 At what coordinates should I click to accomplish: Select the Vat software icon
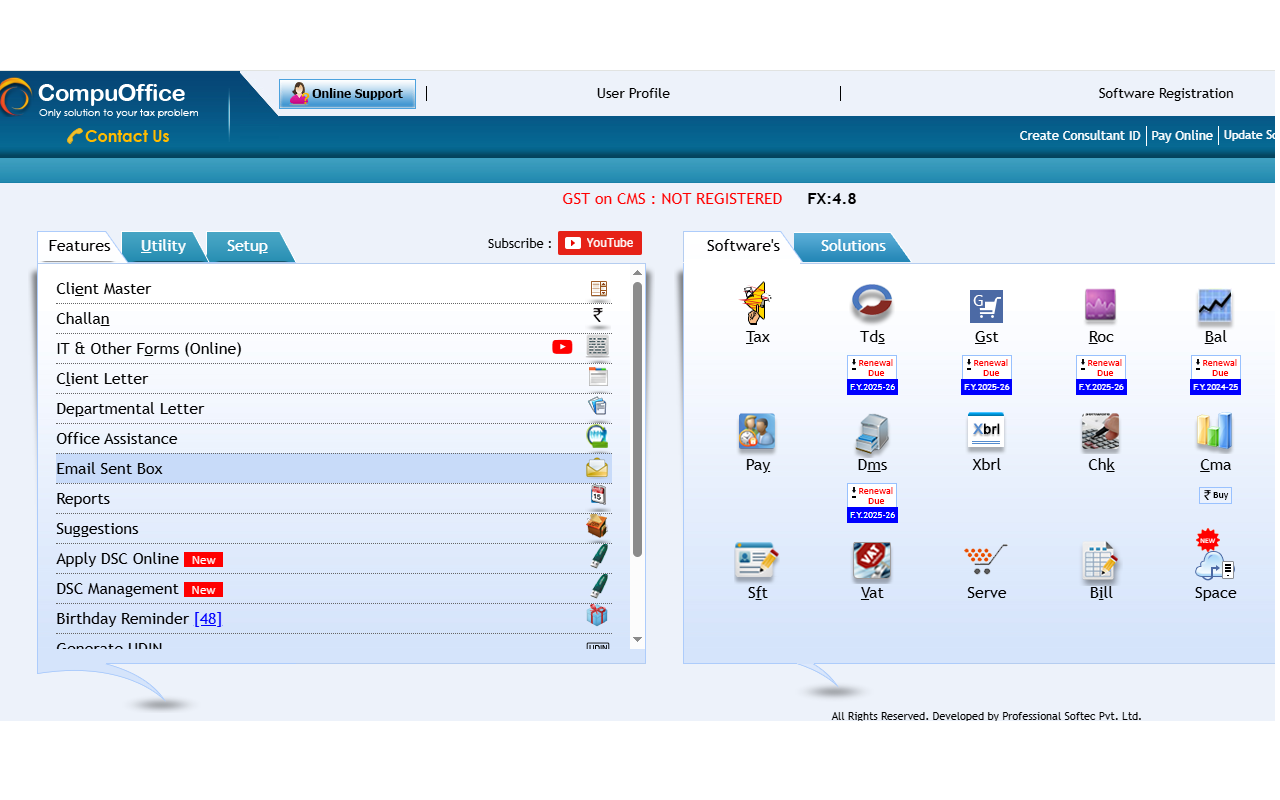click(x=871, y=561)
